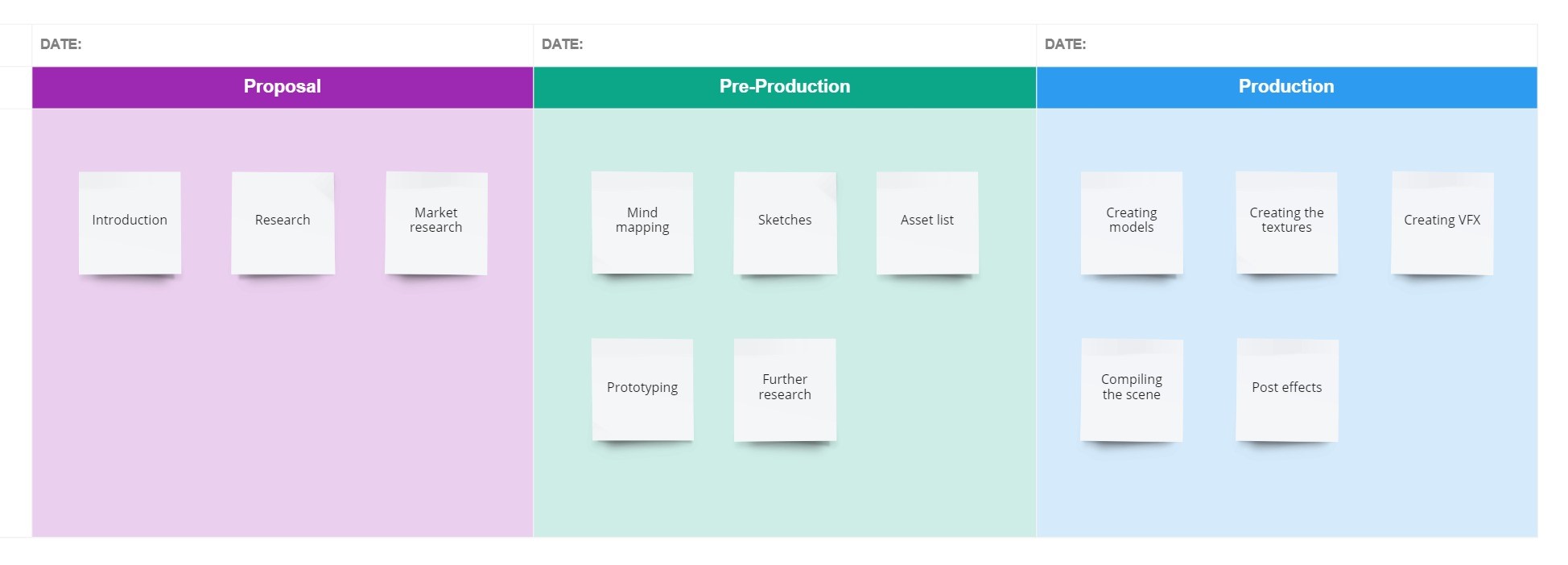Click the DATE field above Pre-Production
The image size is (1568, 565).
point(785,45)
